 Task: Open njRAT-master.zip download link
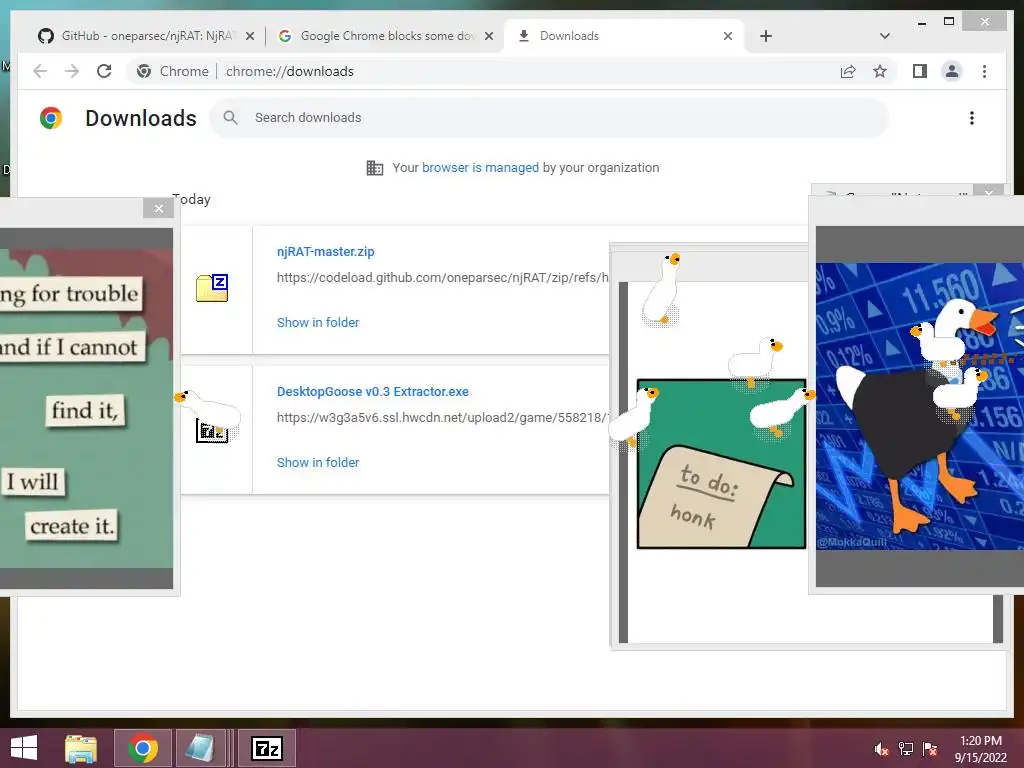tap(325, 251)
